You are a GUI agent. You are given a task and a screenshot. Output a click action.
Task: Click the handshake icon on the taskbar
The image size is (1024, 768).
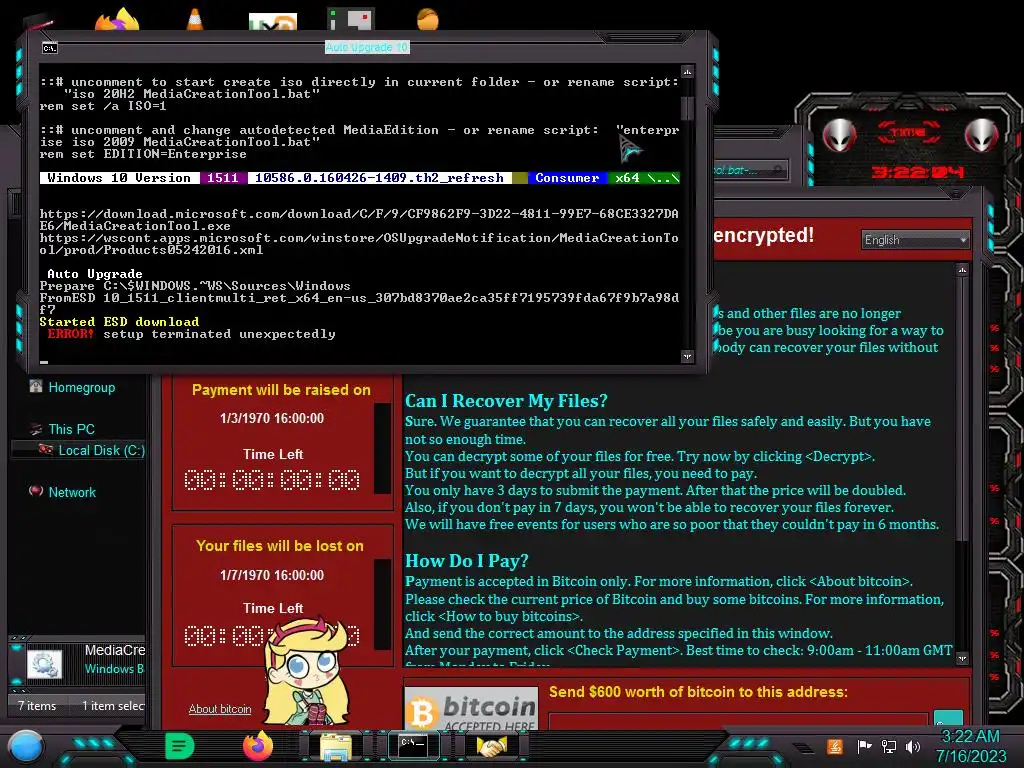click(x=492, y=746)
